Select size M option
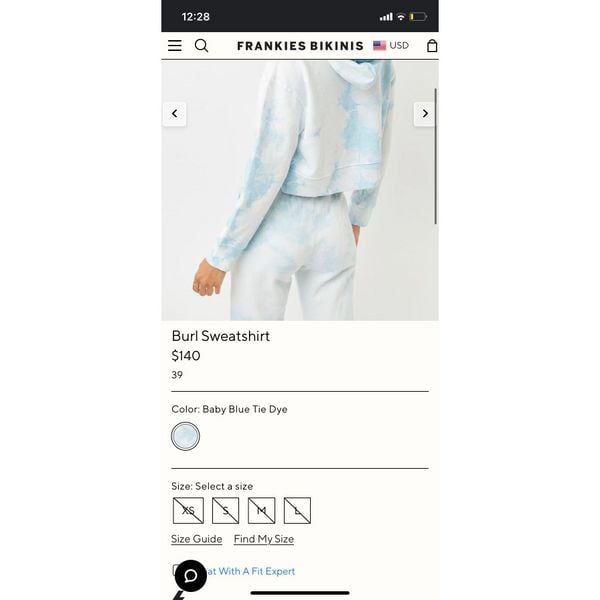Image resolution: width=600 pixels, height=600 pixels. point(261,510)
